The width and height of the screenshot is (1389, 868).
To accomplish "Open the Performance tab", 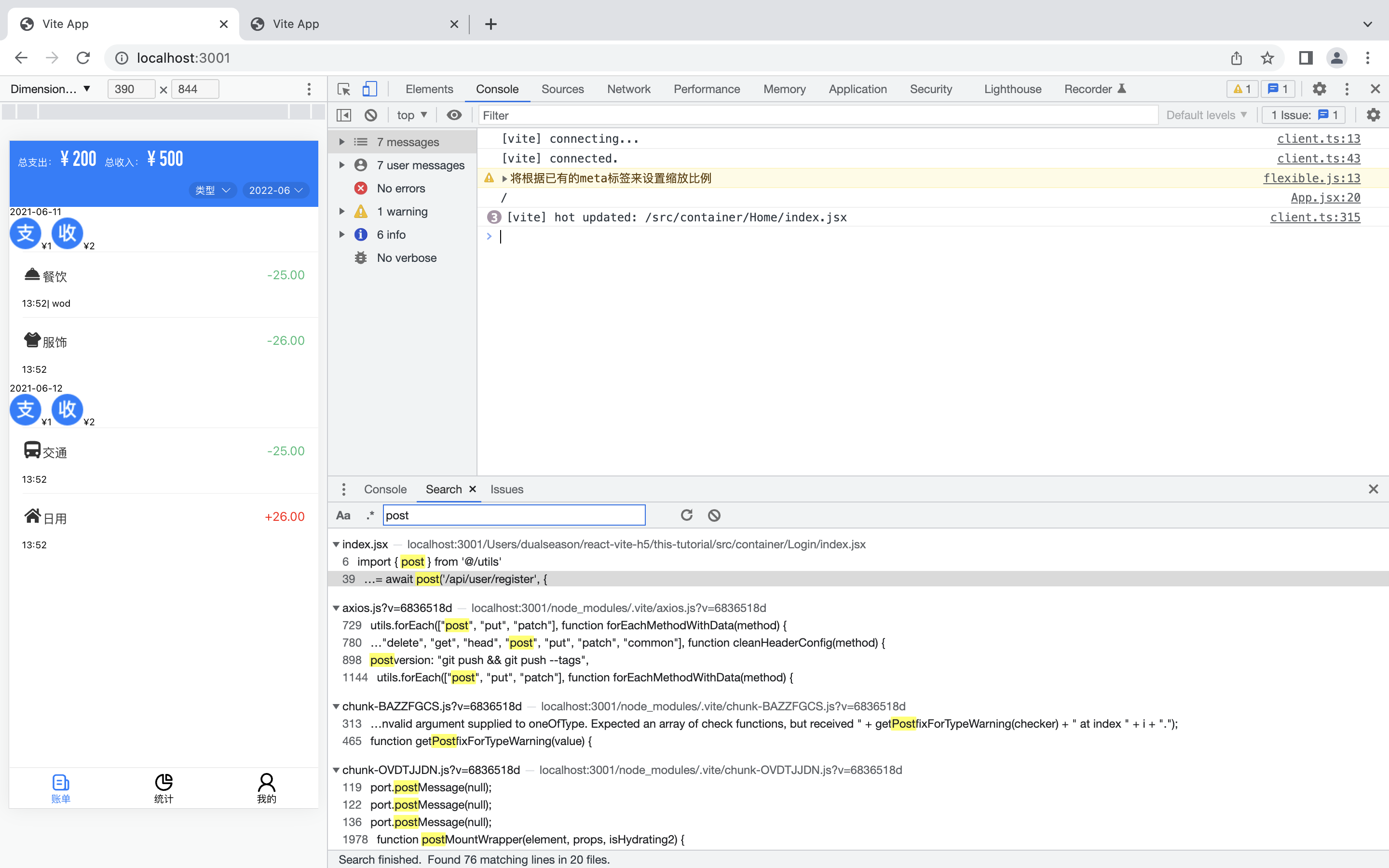I will pyautogui.click(x=707, y=89).
